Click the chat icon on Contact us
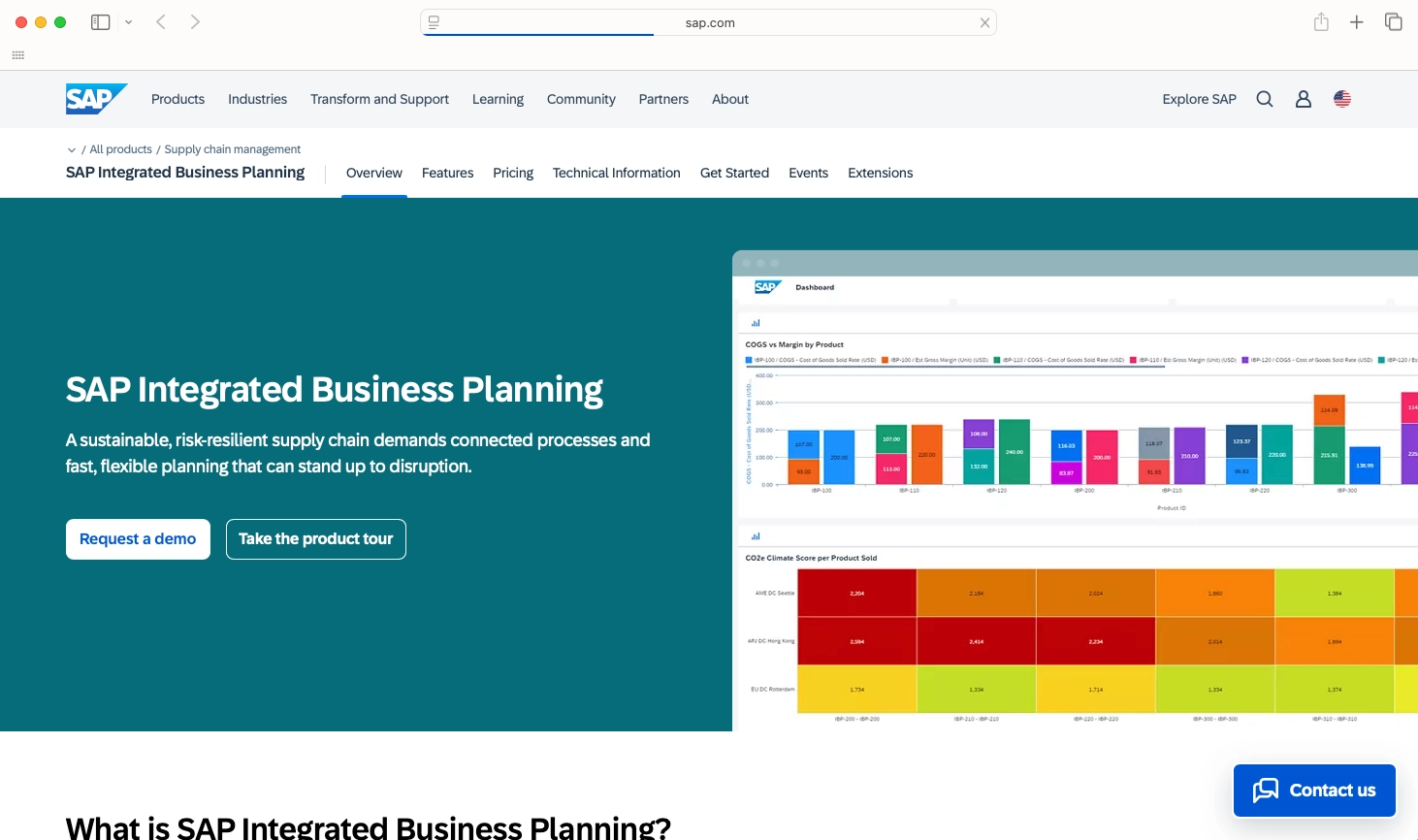 click(1265, 791)
